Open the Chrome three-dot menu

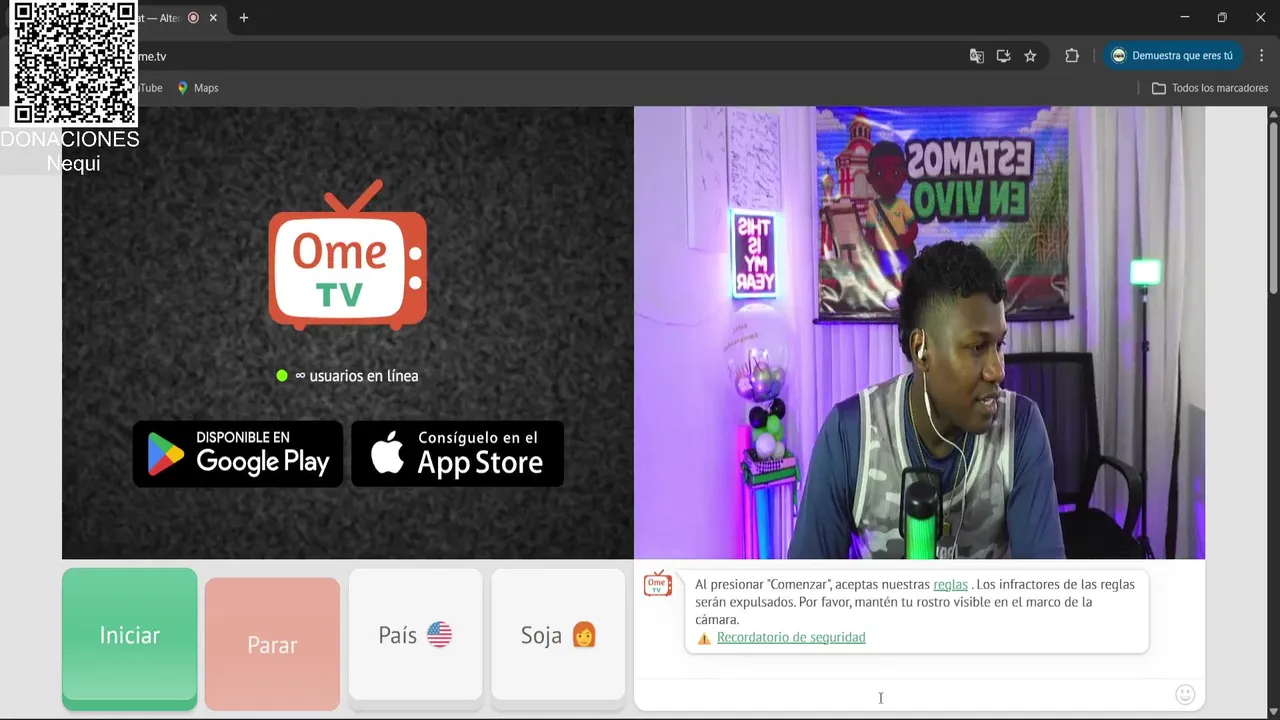coord(1261,56)
